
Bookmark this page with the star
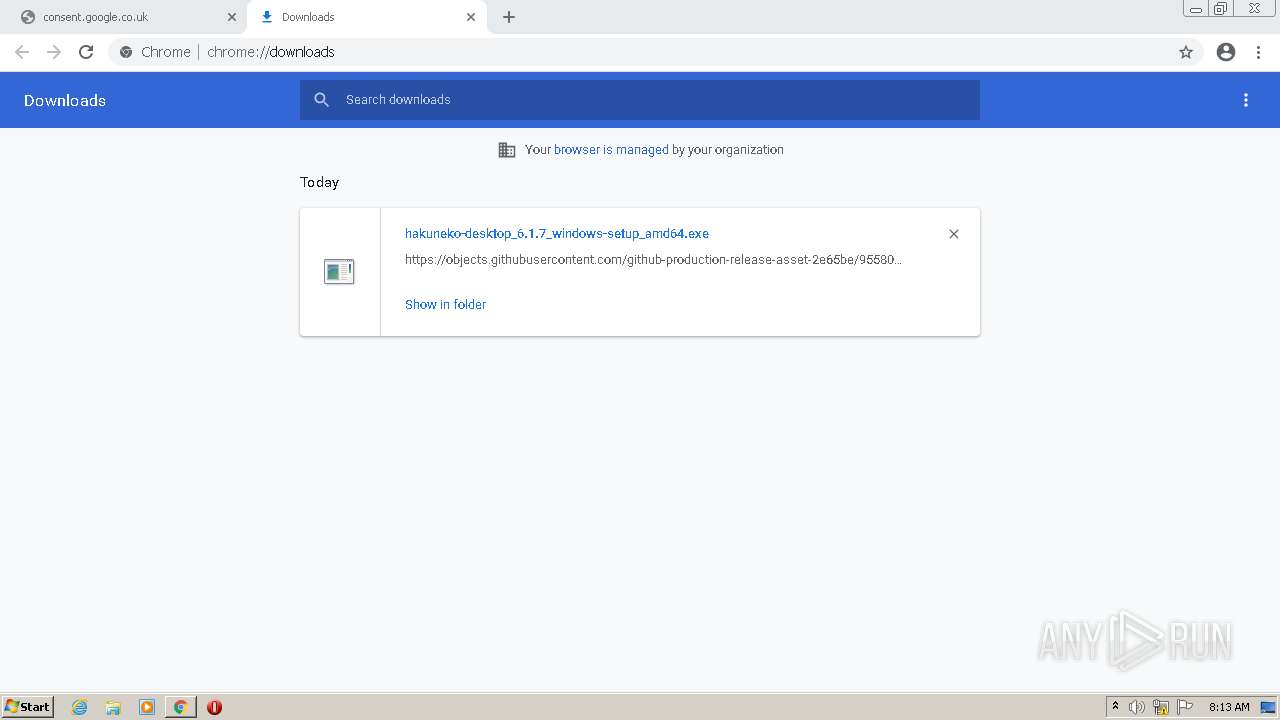1186,52
